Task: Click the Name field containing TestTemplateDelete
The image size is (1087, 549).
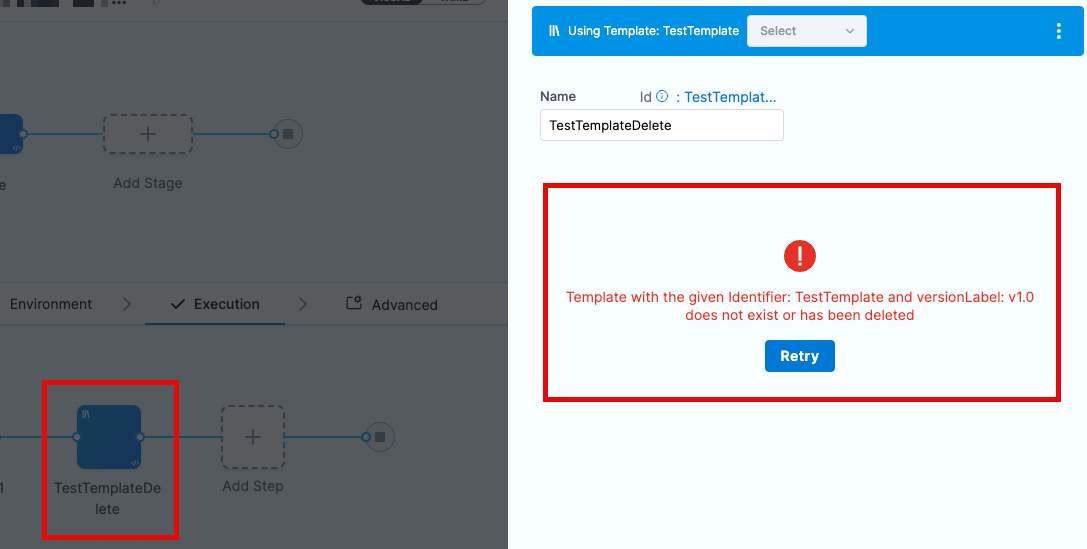Action: 662,125
